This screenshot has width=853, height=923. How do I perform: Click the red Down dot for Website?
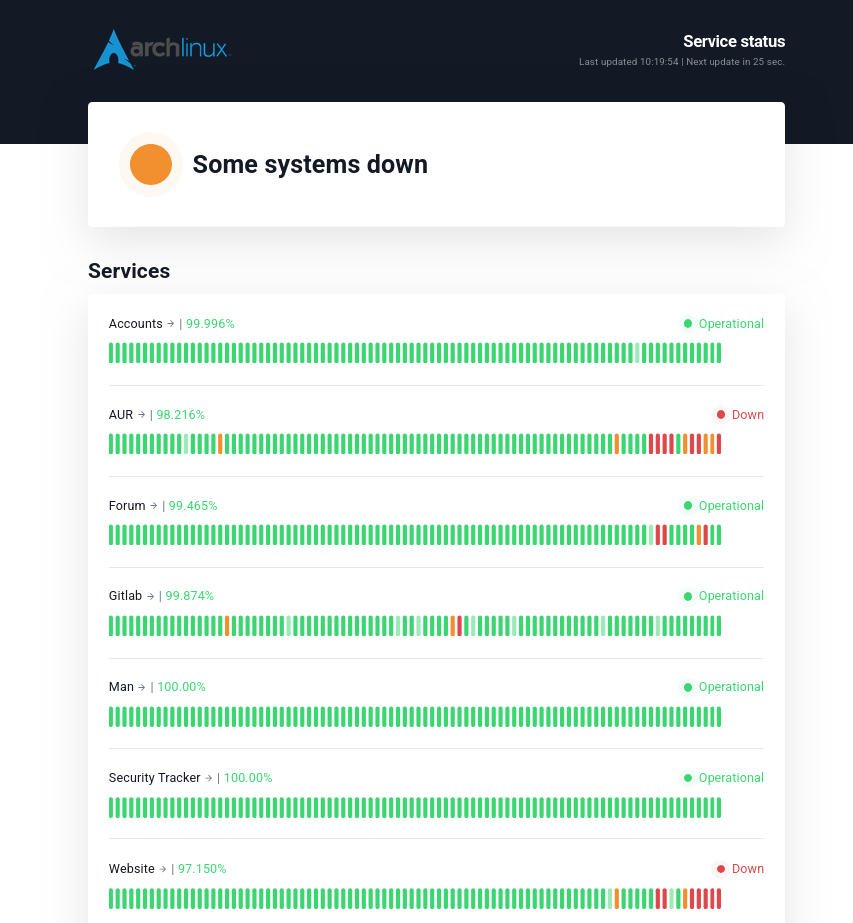pos(721,869)
